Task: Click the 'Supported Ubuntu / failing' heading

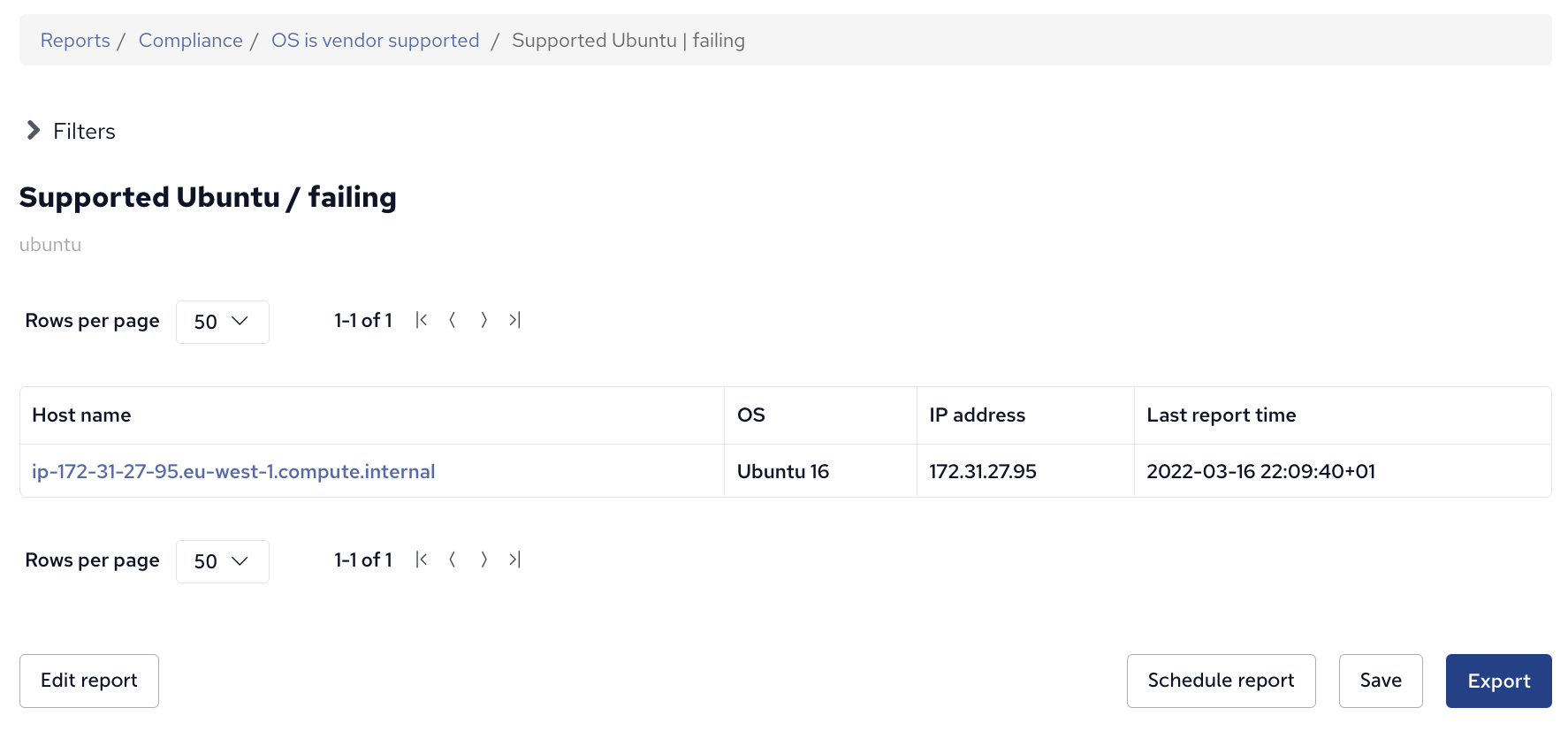Action: point(208,197)
